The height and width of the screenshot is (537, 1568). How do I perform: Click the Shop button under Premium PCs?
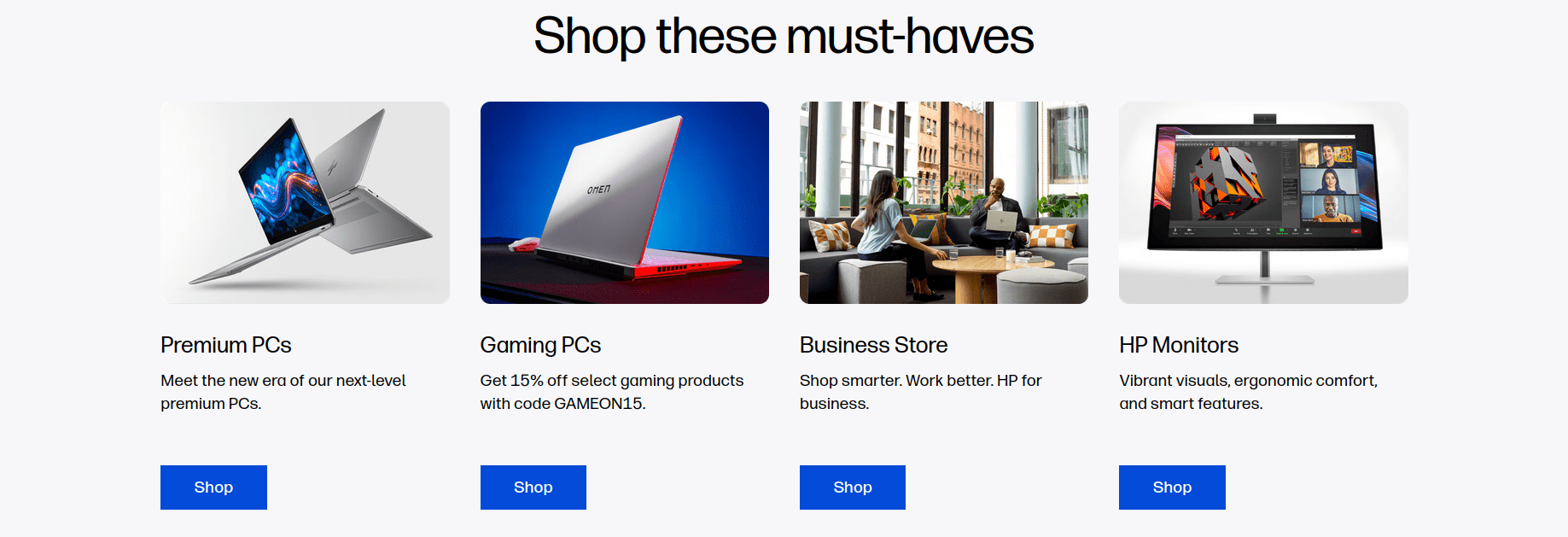point(213,487)
